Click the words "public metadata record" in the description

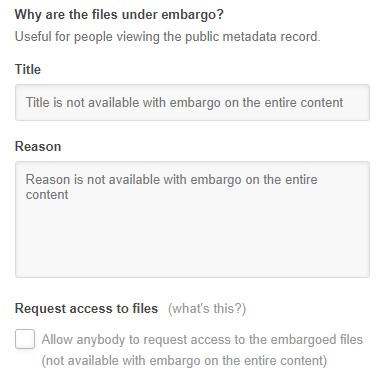coord(252,36)
